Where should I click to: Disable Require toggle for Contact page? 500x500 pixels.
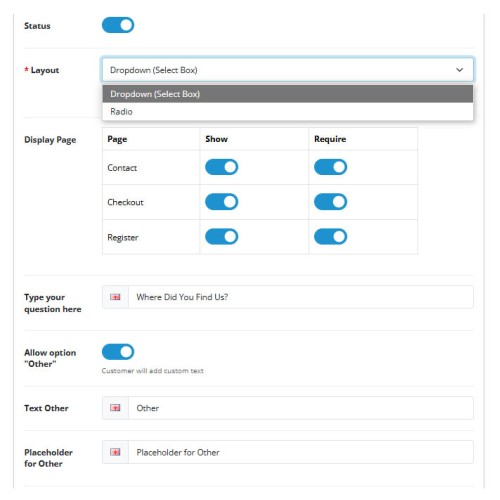[330, 167]
